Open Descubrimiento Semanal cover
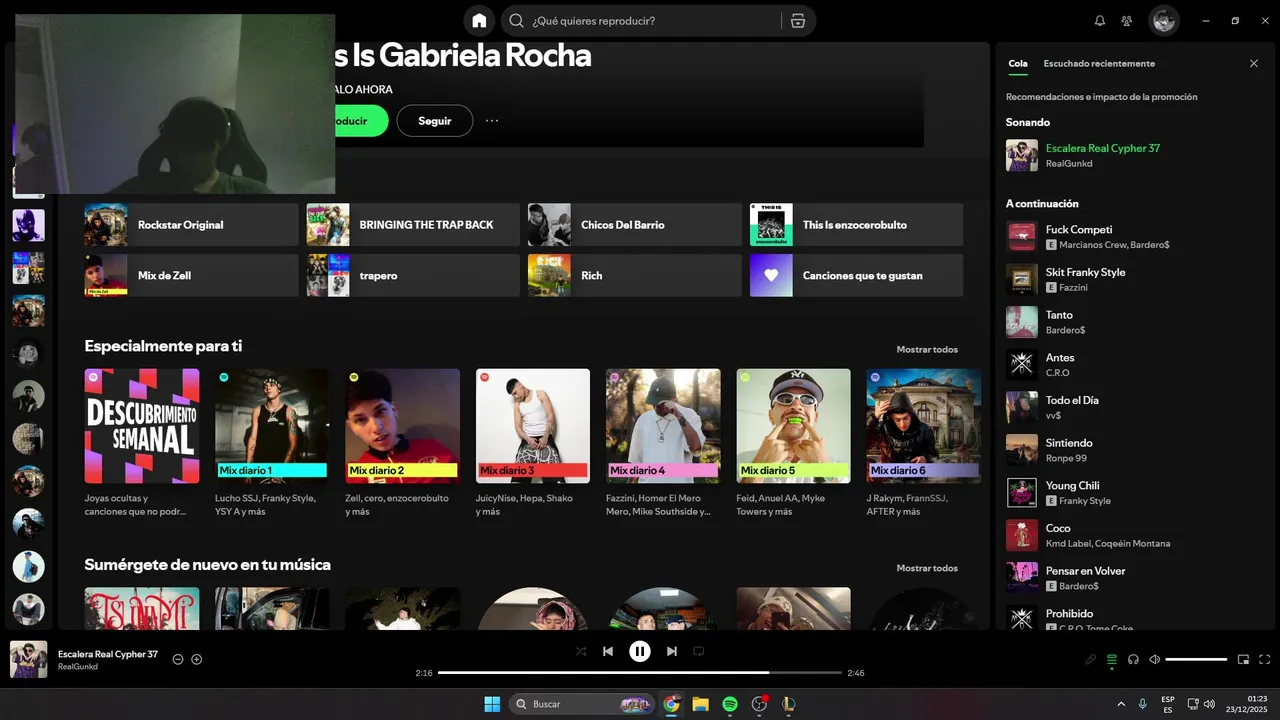1280x720 pixels. [142, 426]
